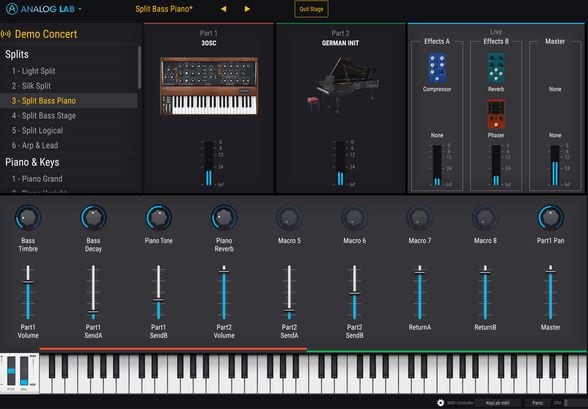Select the 1 - Light Split preset
The height and width of the screenshot is (409, 588).
[69, 71]
